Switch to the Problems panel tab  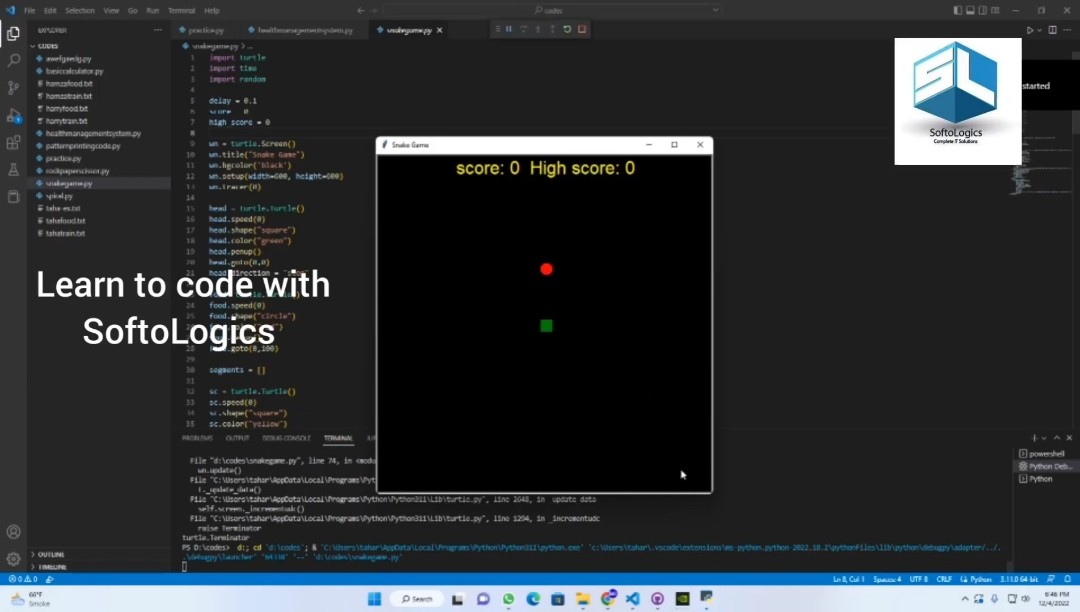[198, 438]
